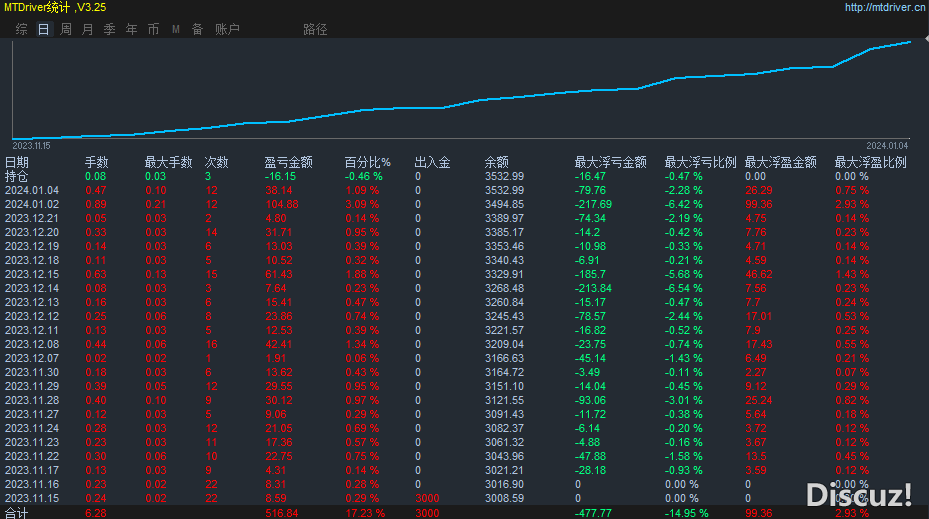929x519 pixels.
Task: Select the 2023.11.23 date row
Action: click(464, 443)
